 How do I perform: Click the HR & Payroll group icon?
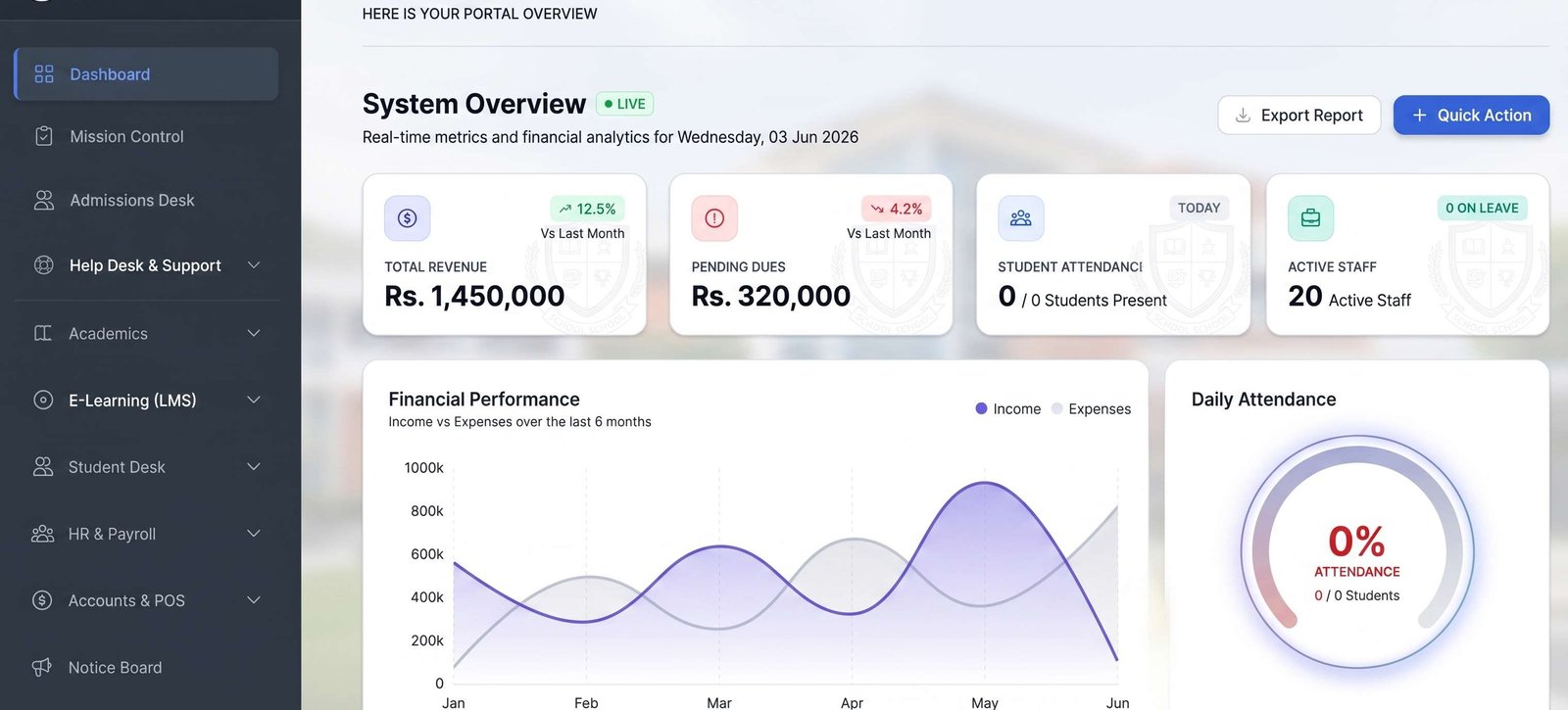point(43,534)
